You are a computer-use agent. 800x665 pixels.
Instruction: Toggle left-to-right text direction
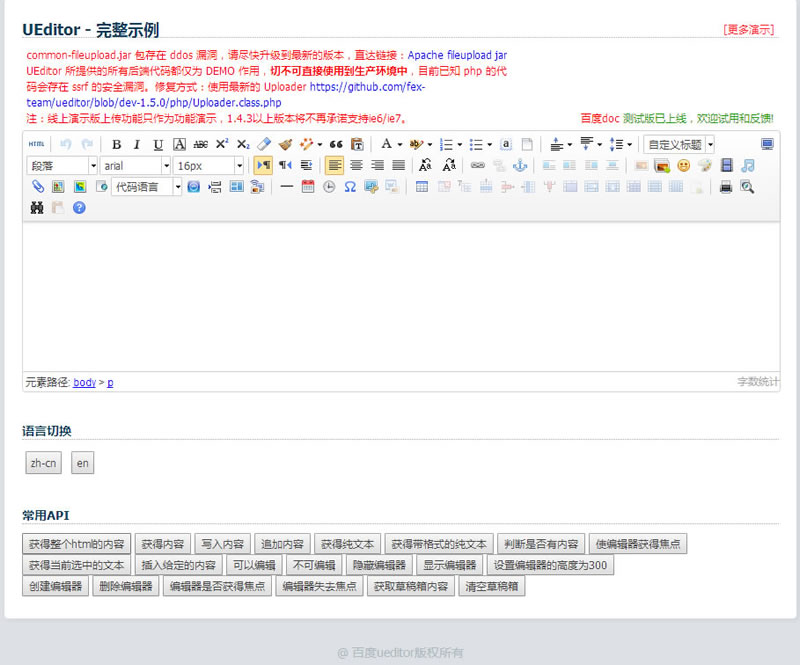point(263,165)
